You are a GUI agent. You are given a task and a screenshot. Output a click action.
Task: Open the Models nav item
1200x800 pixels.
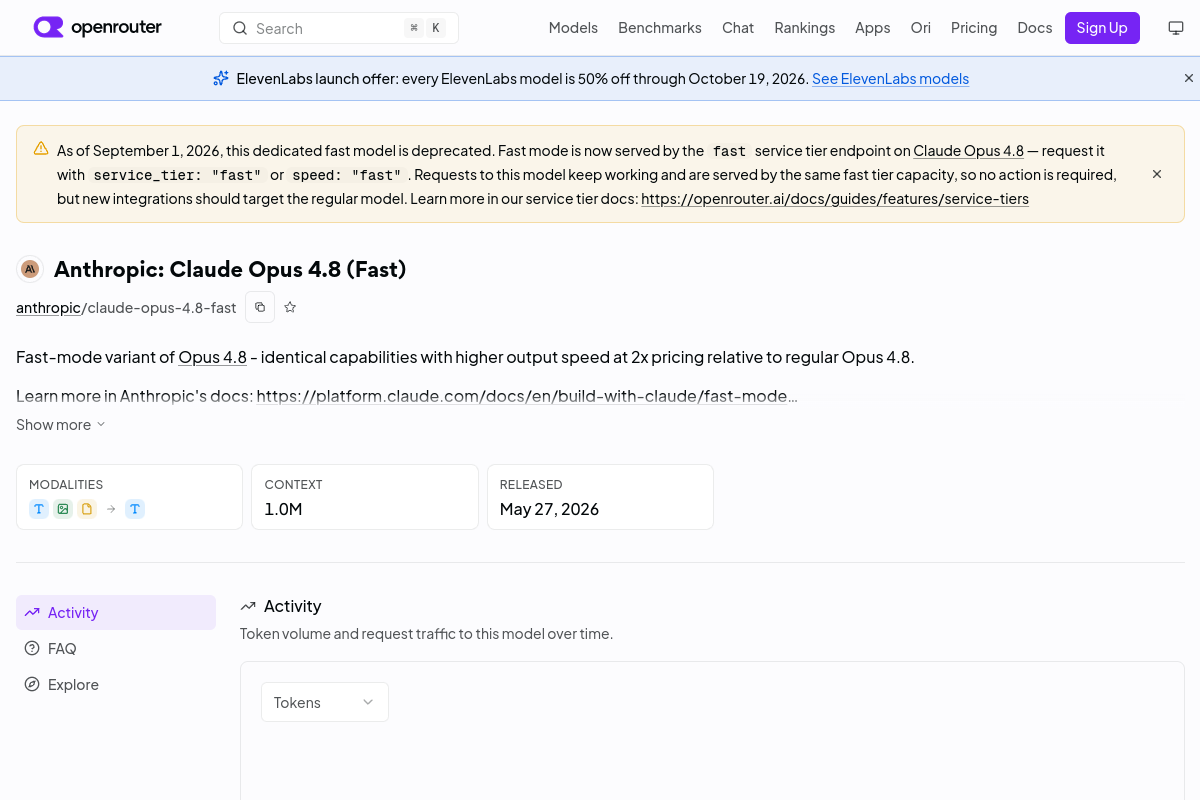pyautogui.click(x=573, y=28)
